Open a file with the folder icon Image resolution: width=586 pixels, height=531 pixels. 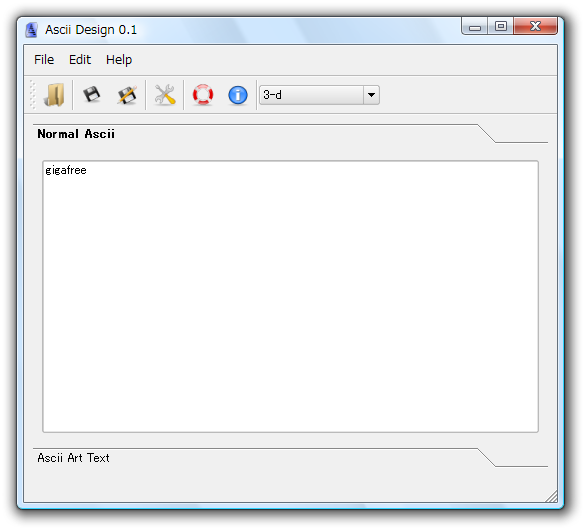[x=55, y=95]
